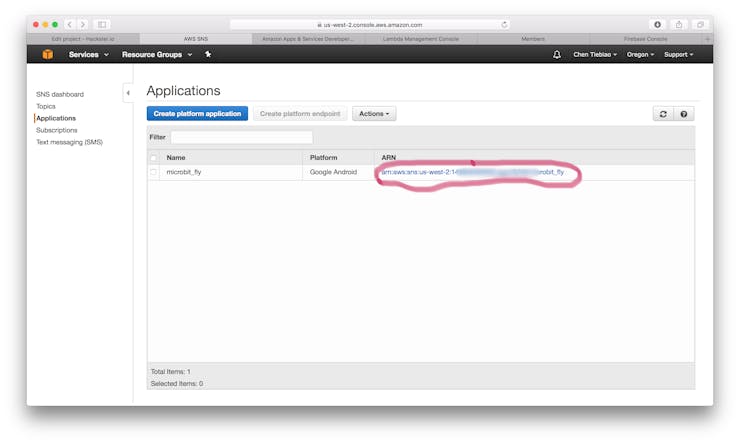Expand the Resource Groups dropdown
The height and width of the screenshot is (444, 740).
point(157,55)
